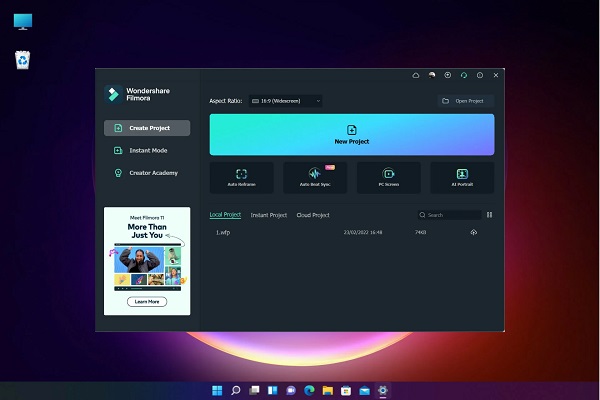Screen dimensions: 600x400
Task: Open the user account avatar icon
Action: [432, 75]
